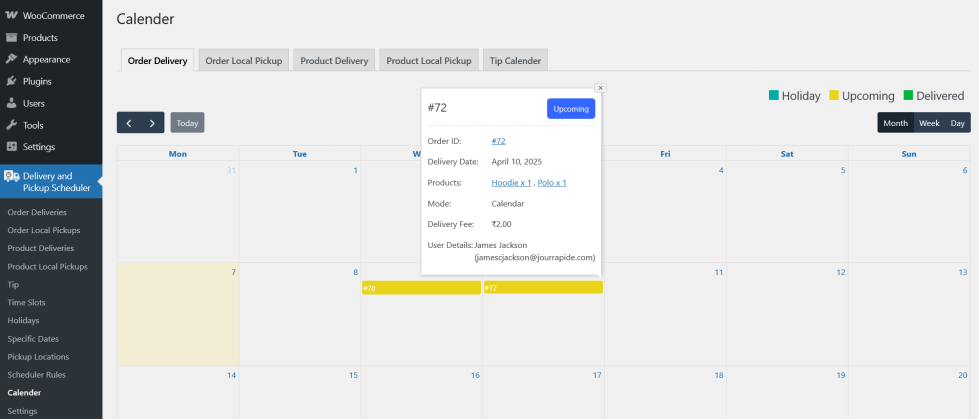Open Products via its sidebar icon
Screen dimensions: 979x419
click(11, 38)
